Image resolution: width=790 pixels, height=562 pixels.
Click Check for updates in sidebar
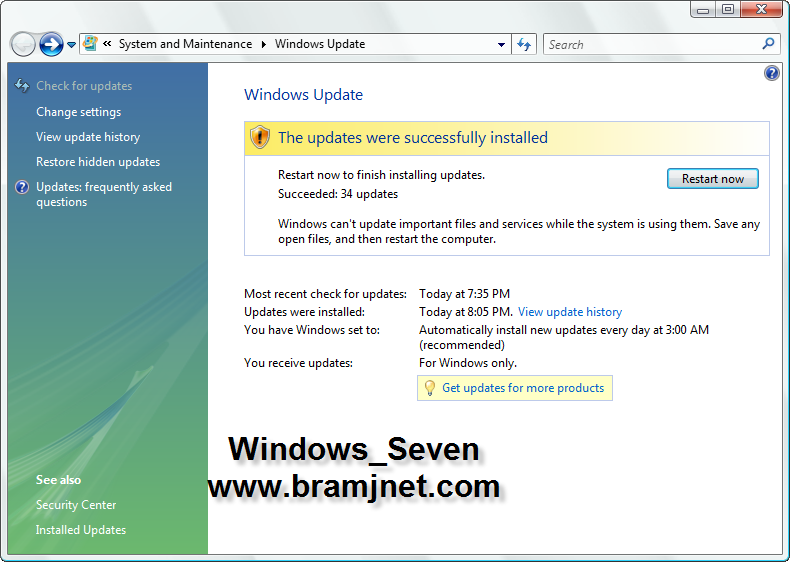point(84,86)
